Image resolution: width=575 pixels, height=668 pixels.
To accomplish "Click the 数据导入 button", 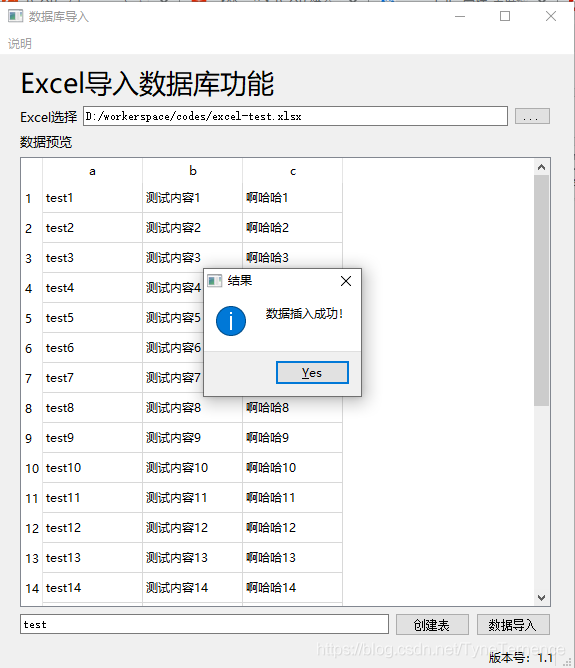I will (x=513, y=625).
